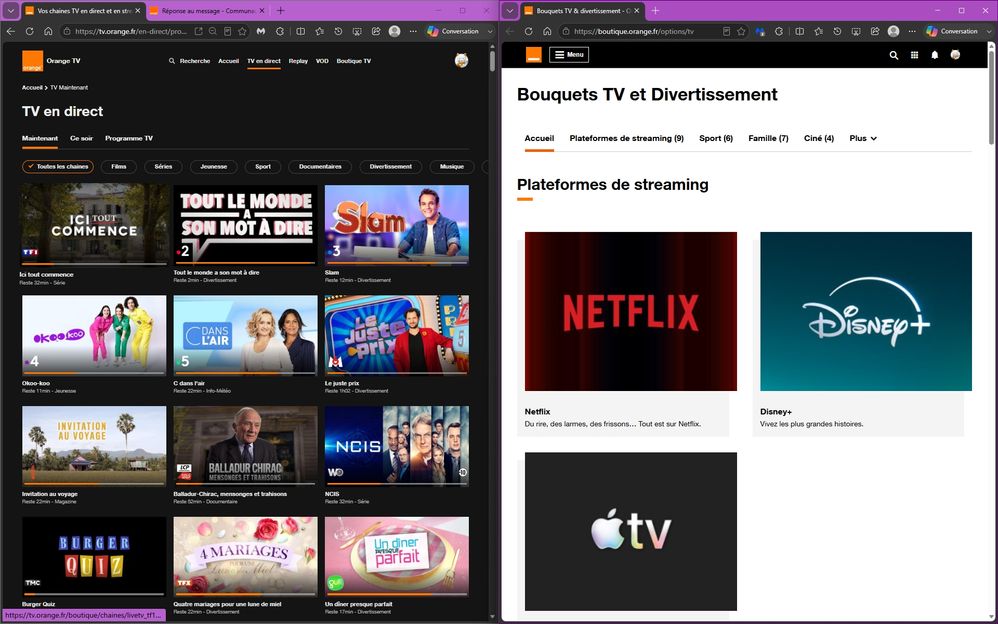Open Accueil in Orange TV navigation

pos(228,61)
